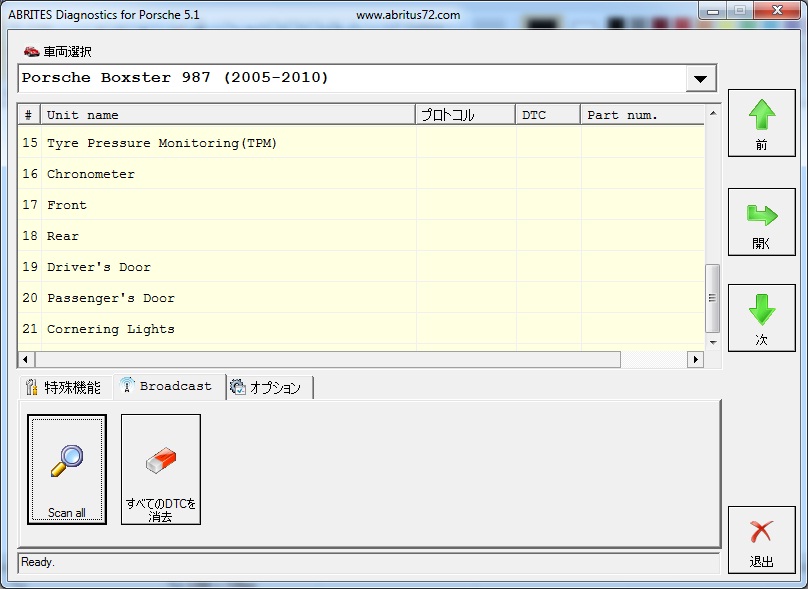808x589 pixels.
Task: Click the プロトコル column header
Action: [465, 115]
